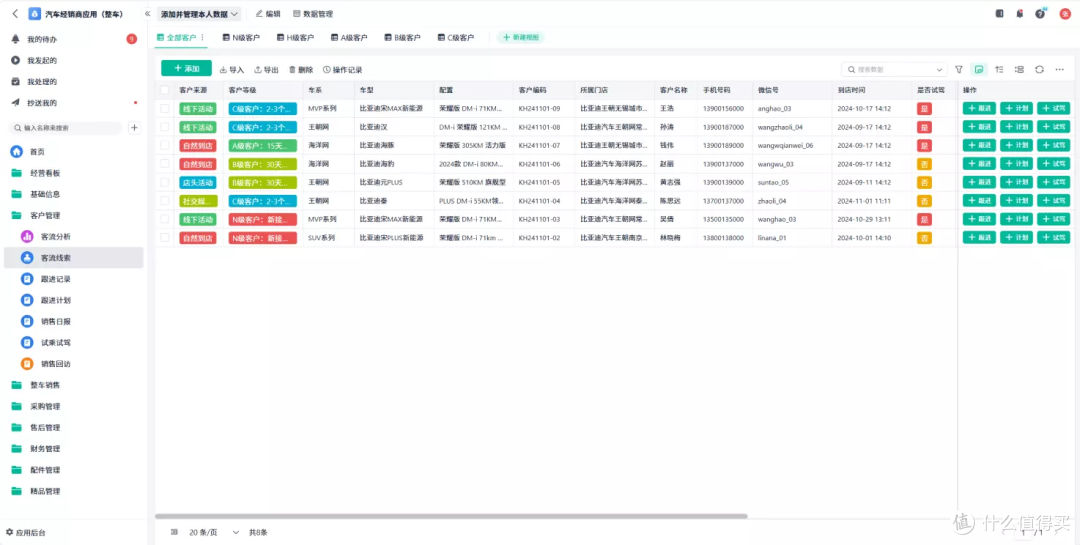Switch to the A级客户 view tab

point(349,38)
